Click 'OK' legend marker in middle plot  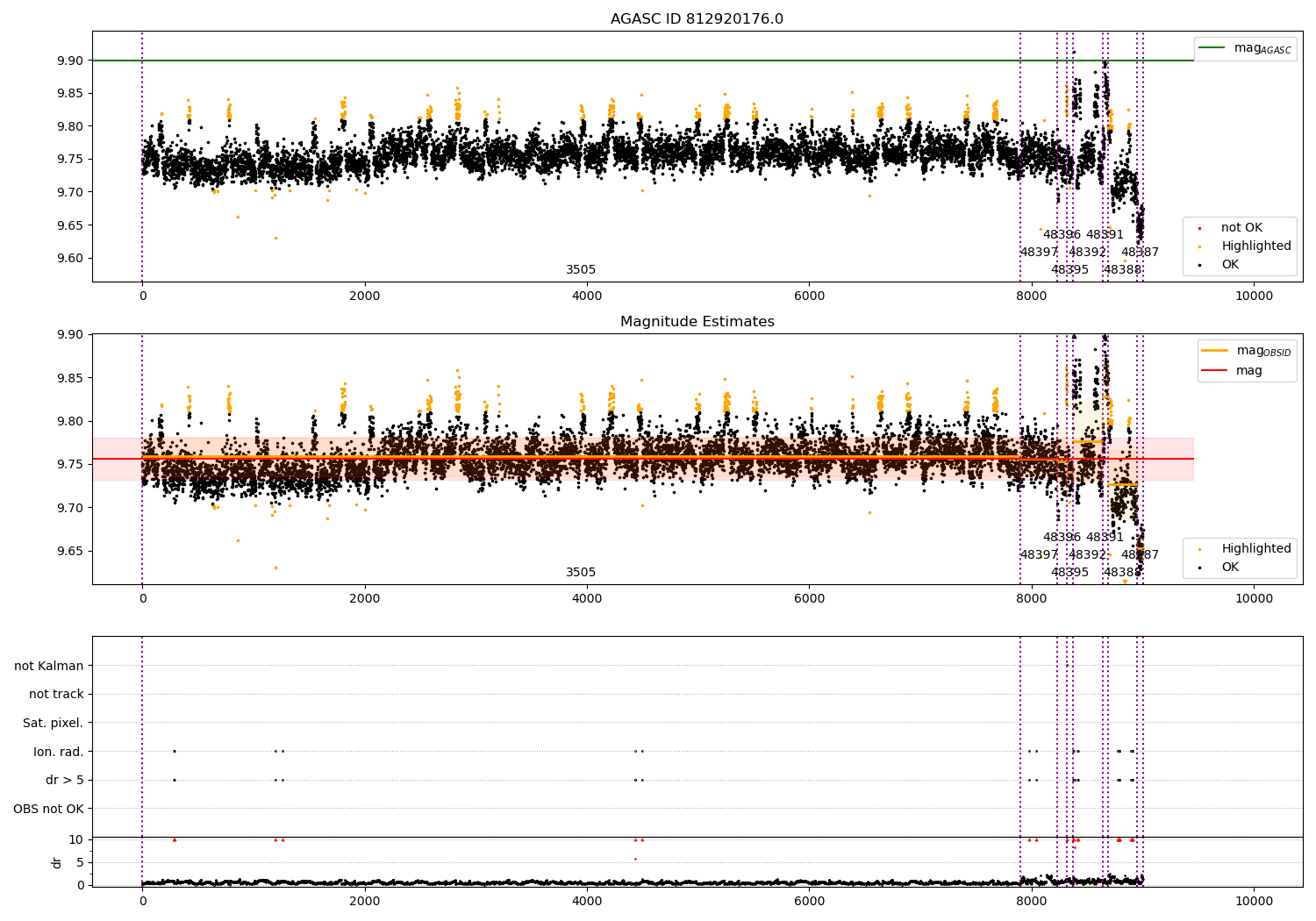tap(1200, 568)
